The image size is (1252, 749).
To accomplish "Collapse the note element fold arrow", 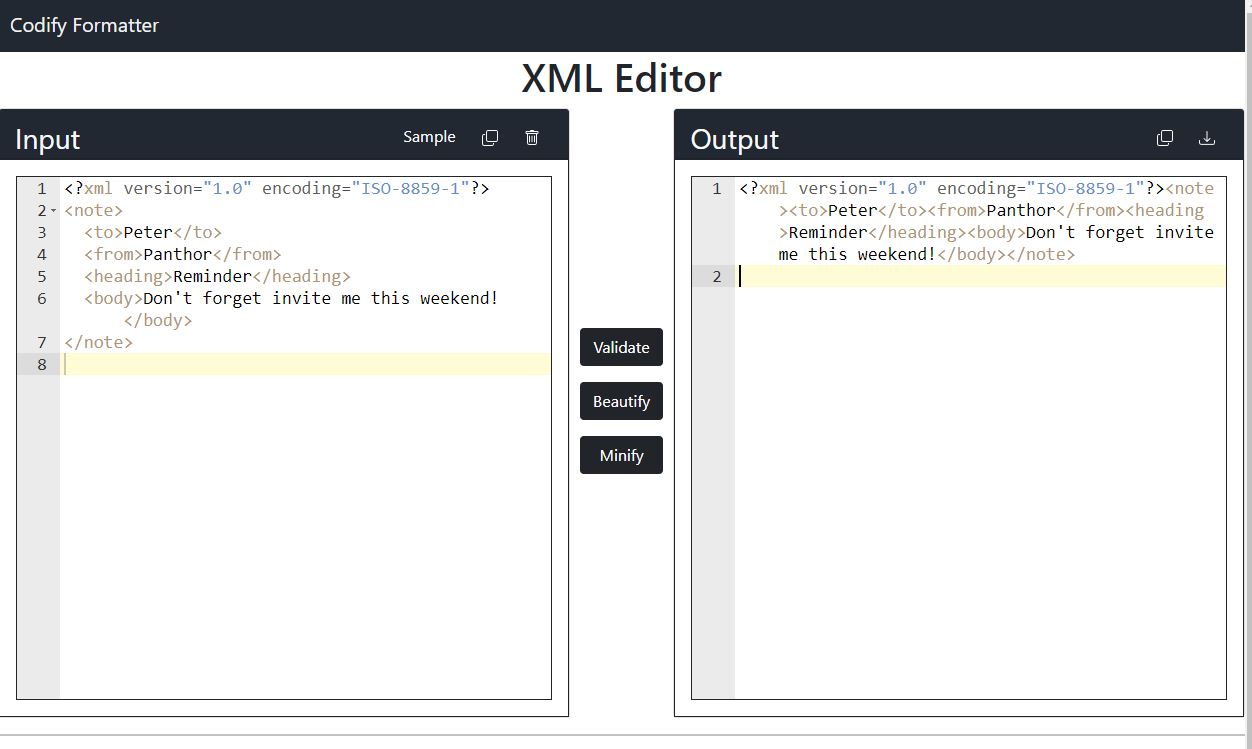I will point(54,211).
